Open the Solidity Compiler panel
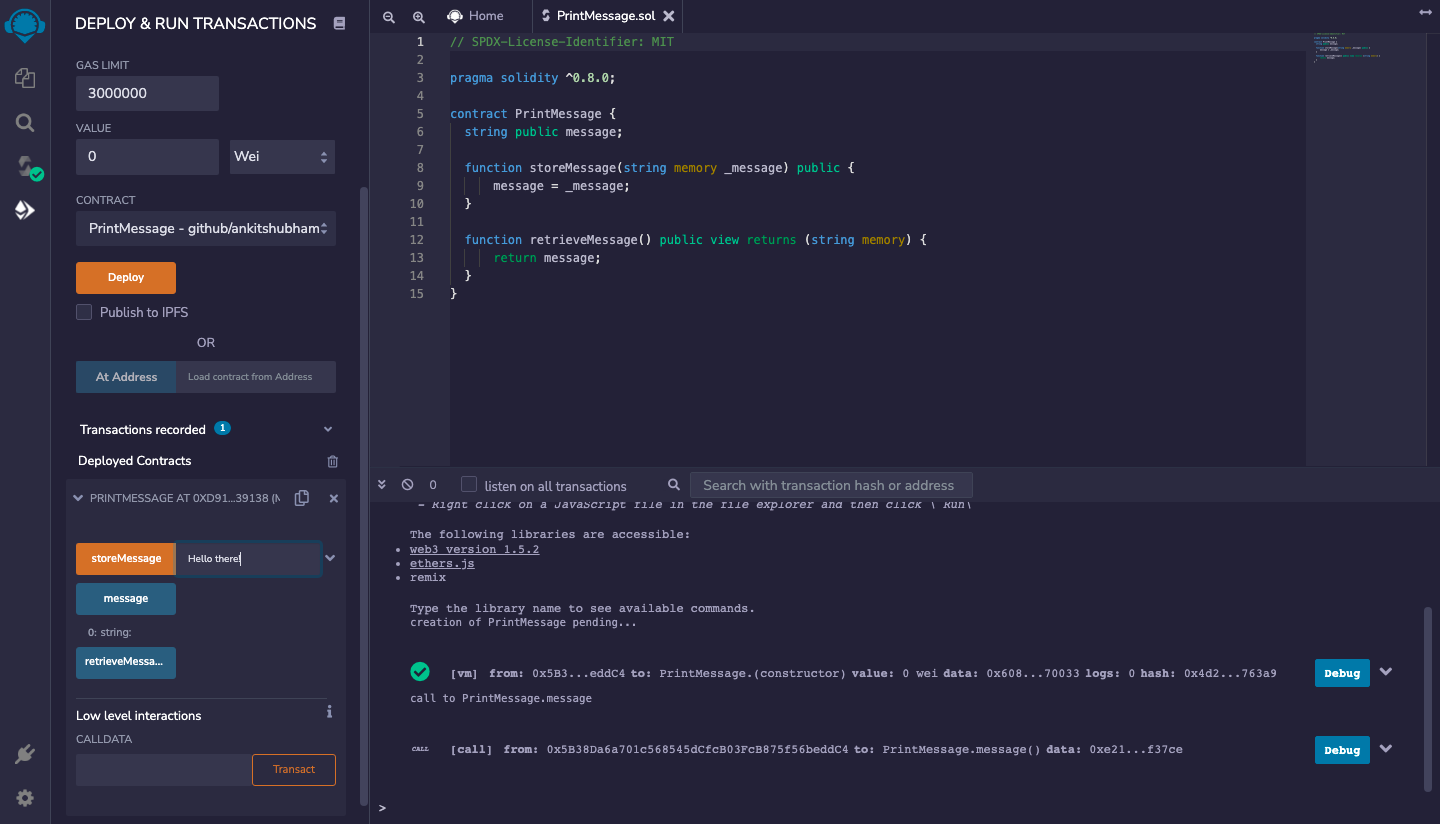This screenshot has height=824, width=1440. [x=27, y=168]
